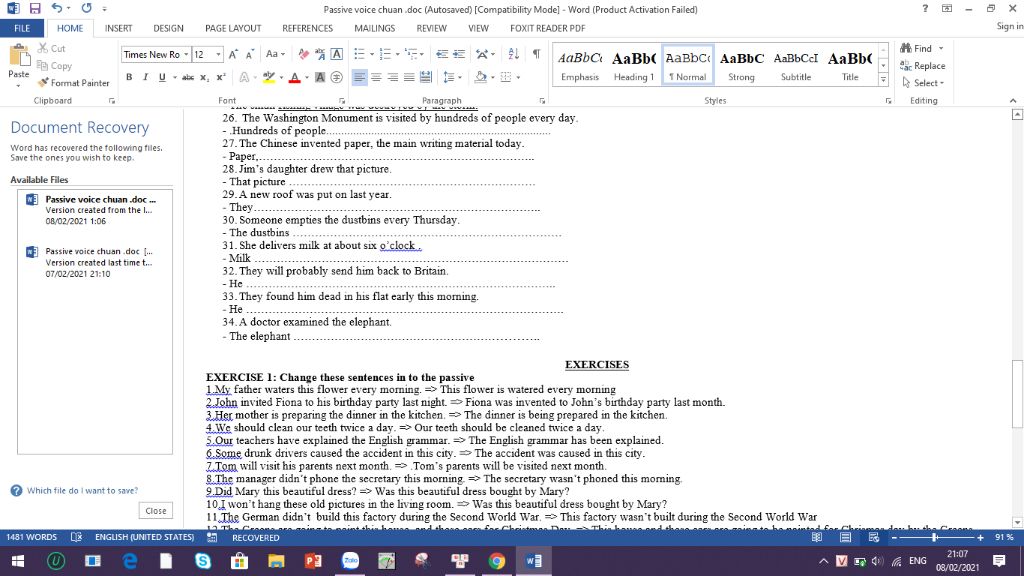The height and width of the screenshot is (576, 1024).
Task: Switch to the FOXIT READER PDF tab
Action: 547,28
